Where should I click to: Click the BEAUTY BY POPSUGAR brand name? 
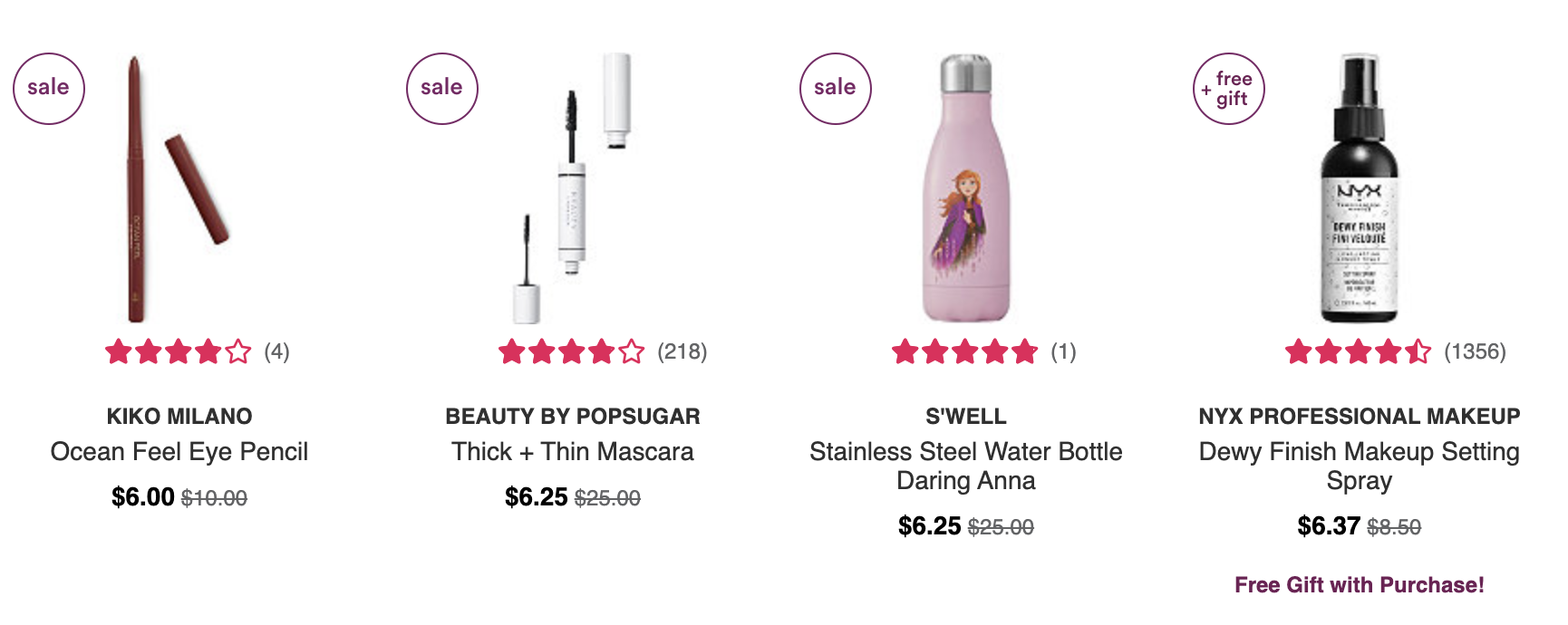point(573,416)
